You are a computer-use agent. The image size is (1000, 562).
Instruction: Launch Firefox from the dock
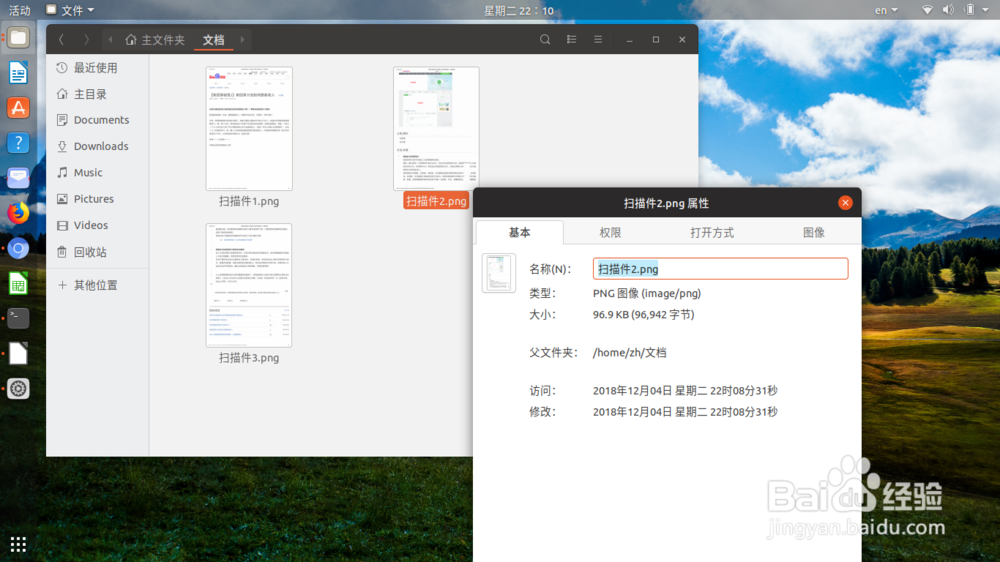pyautogui.click(x=18, y=213)
